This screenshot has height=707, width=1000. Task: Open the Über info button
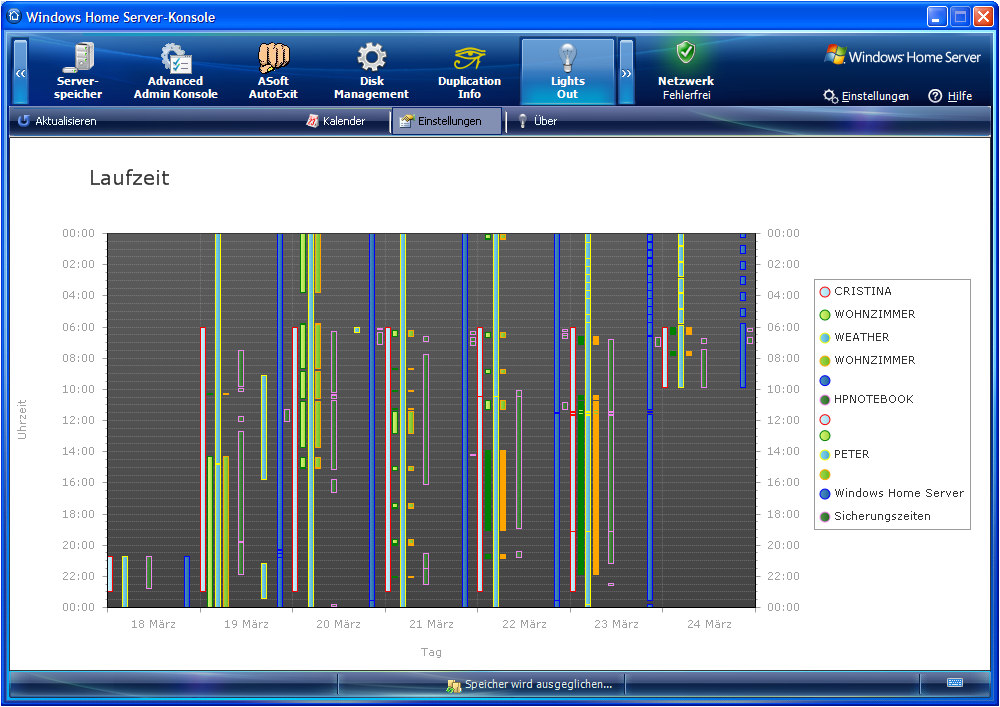tap(537, 121)
